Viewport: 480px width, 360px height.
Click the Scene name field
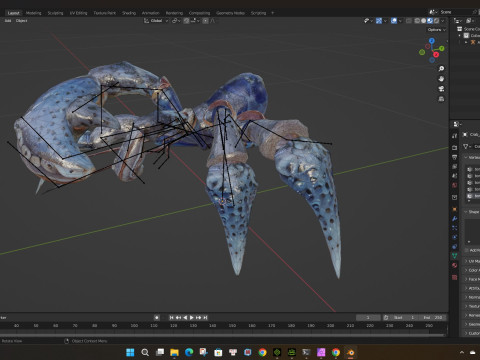tap(454, 12)
